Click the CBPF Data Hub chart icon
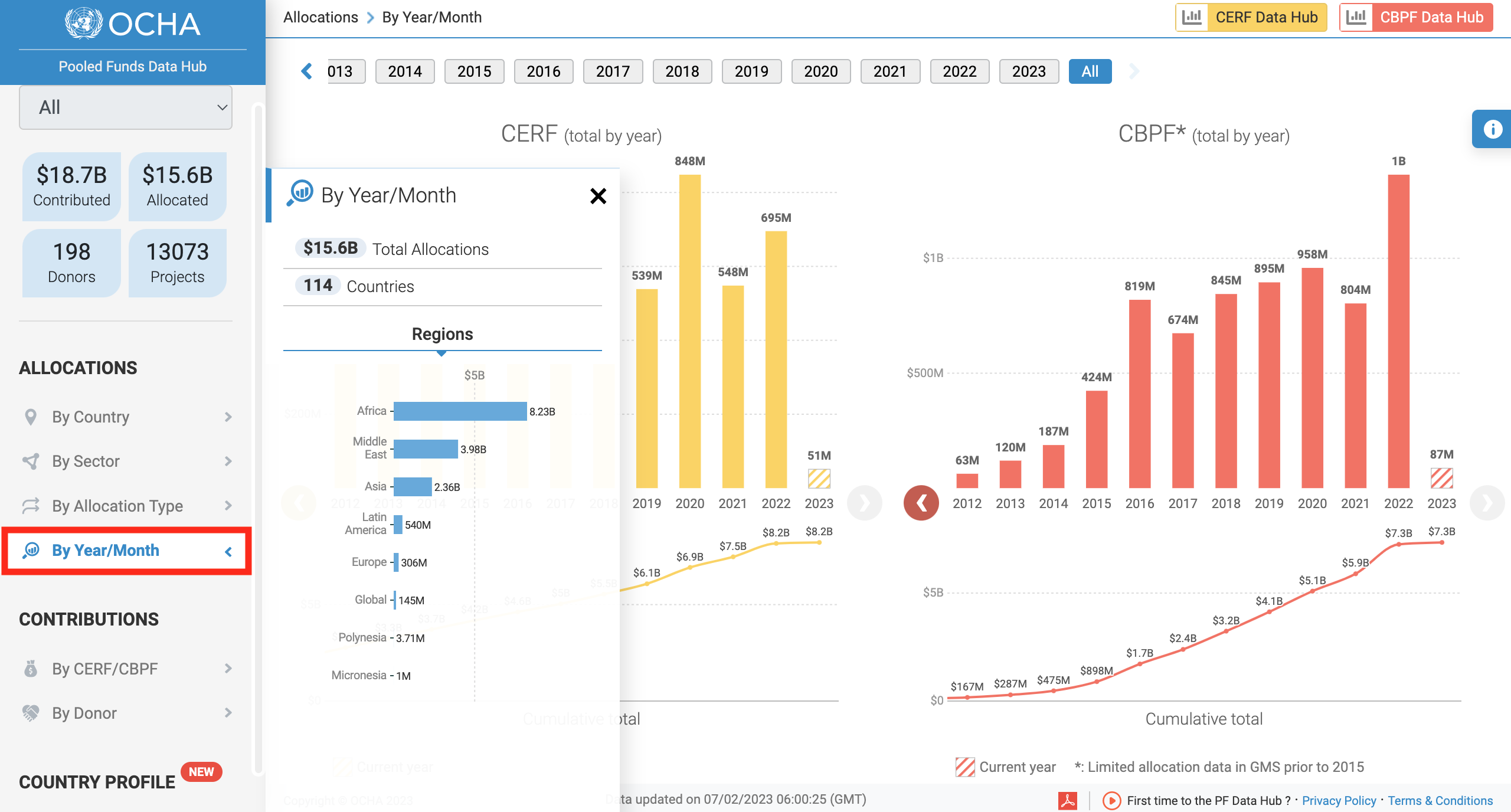Viewport: 1511px width, 812px height. tap(1356, 17)
